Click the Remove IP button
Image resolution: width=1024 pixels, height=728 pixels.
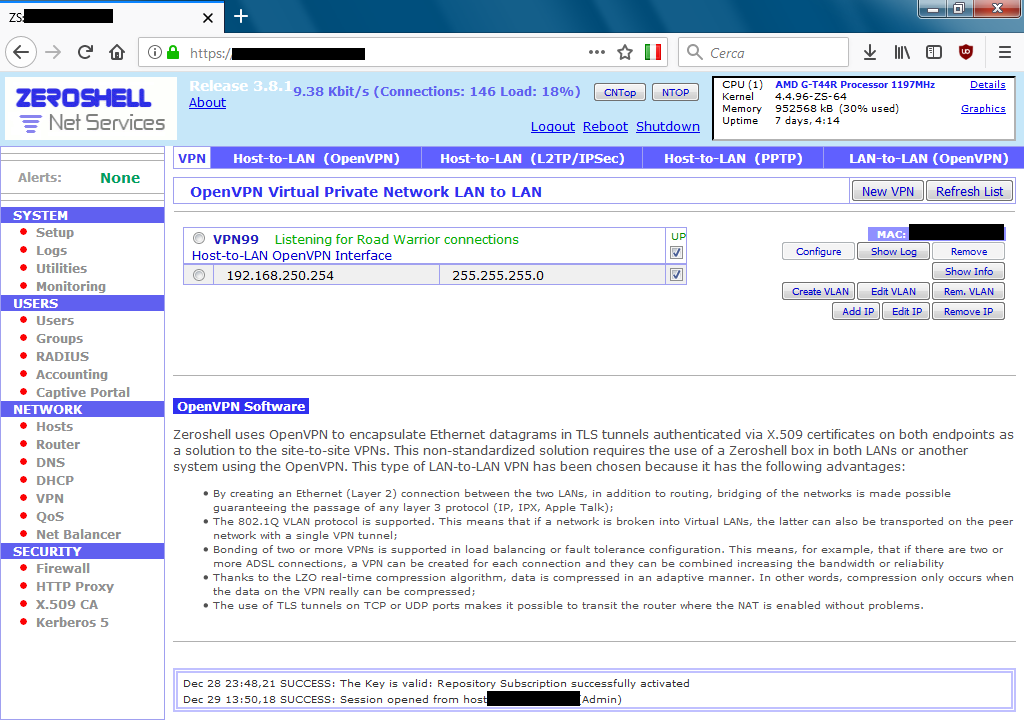coord(968,311)
